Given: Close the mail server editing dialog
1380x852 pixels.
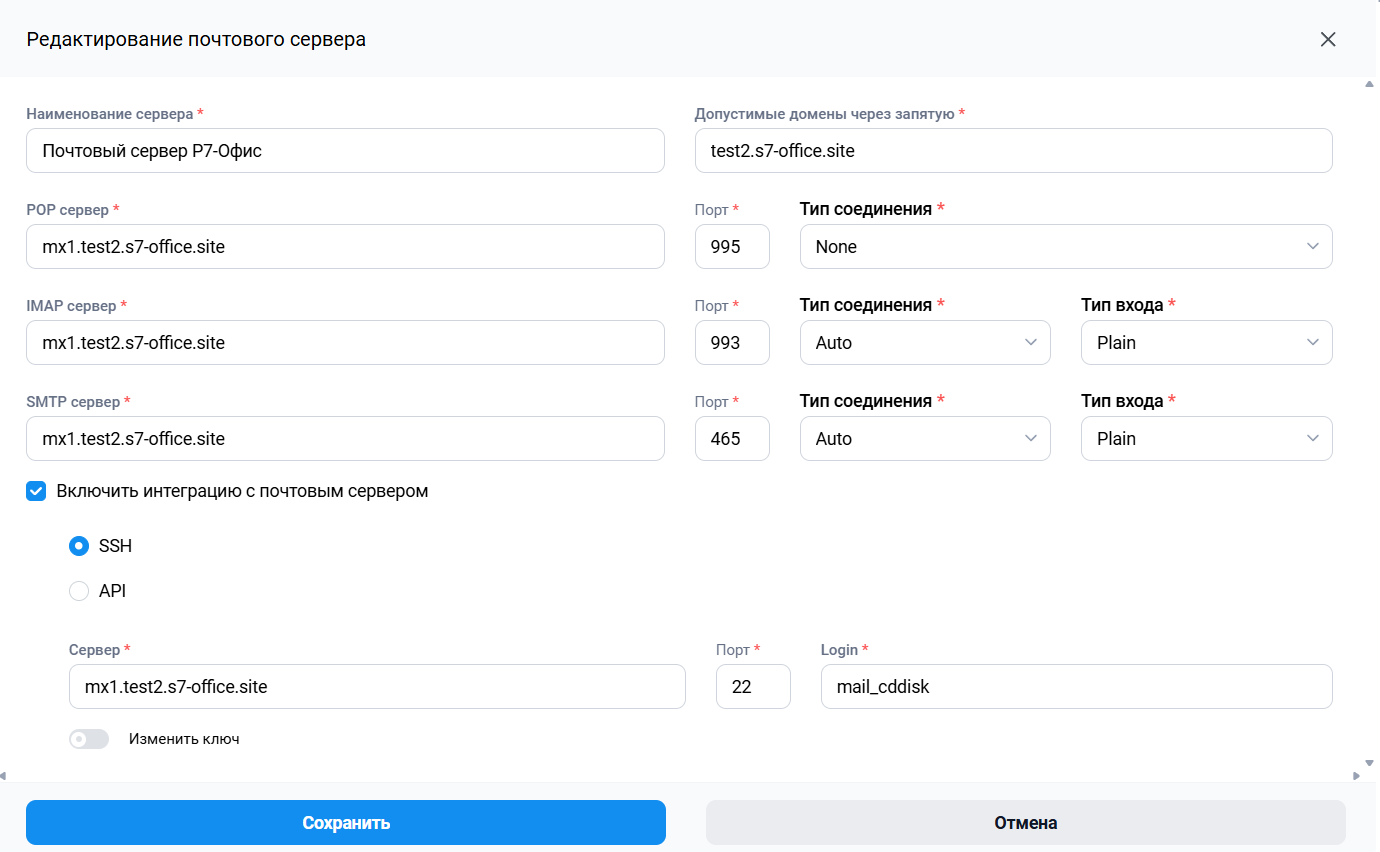Looking at the screenshot, I should [x=1328, y=39].
